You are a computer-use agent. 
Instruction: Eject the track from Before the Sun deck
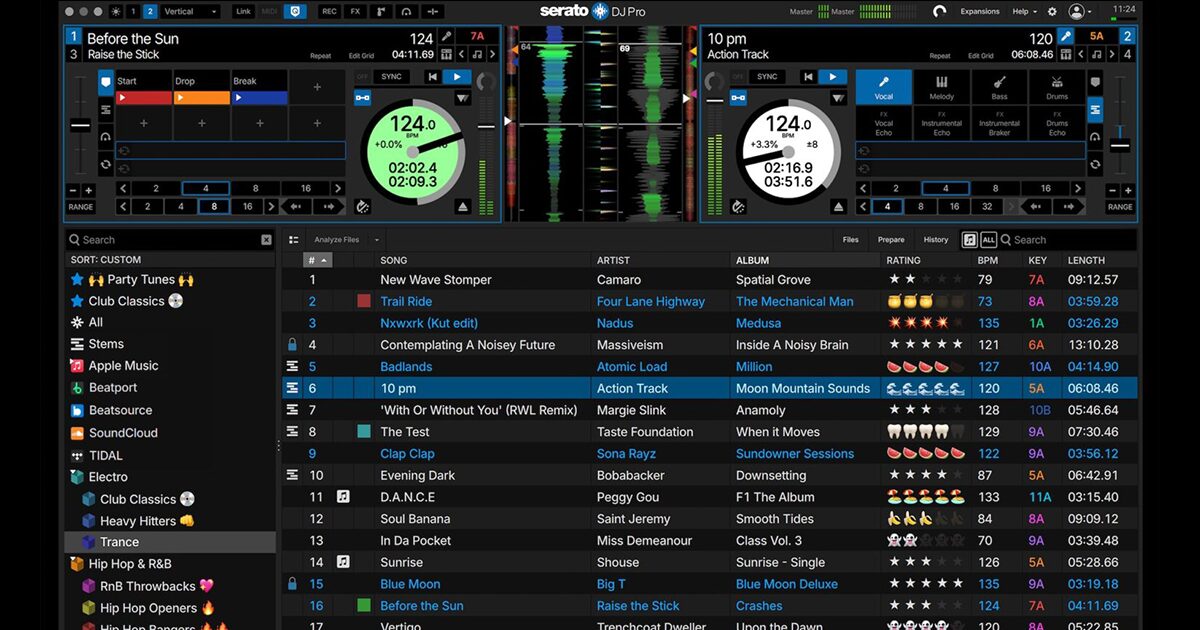pos(462,207)
